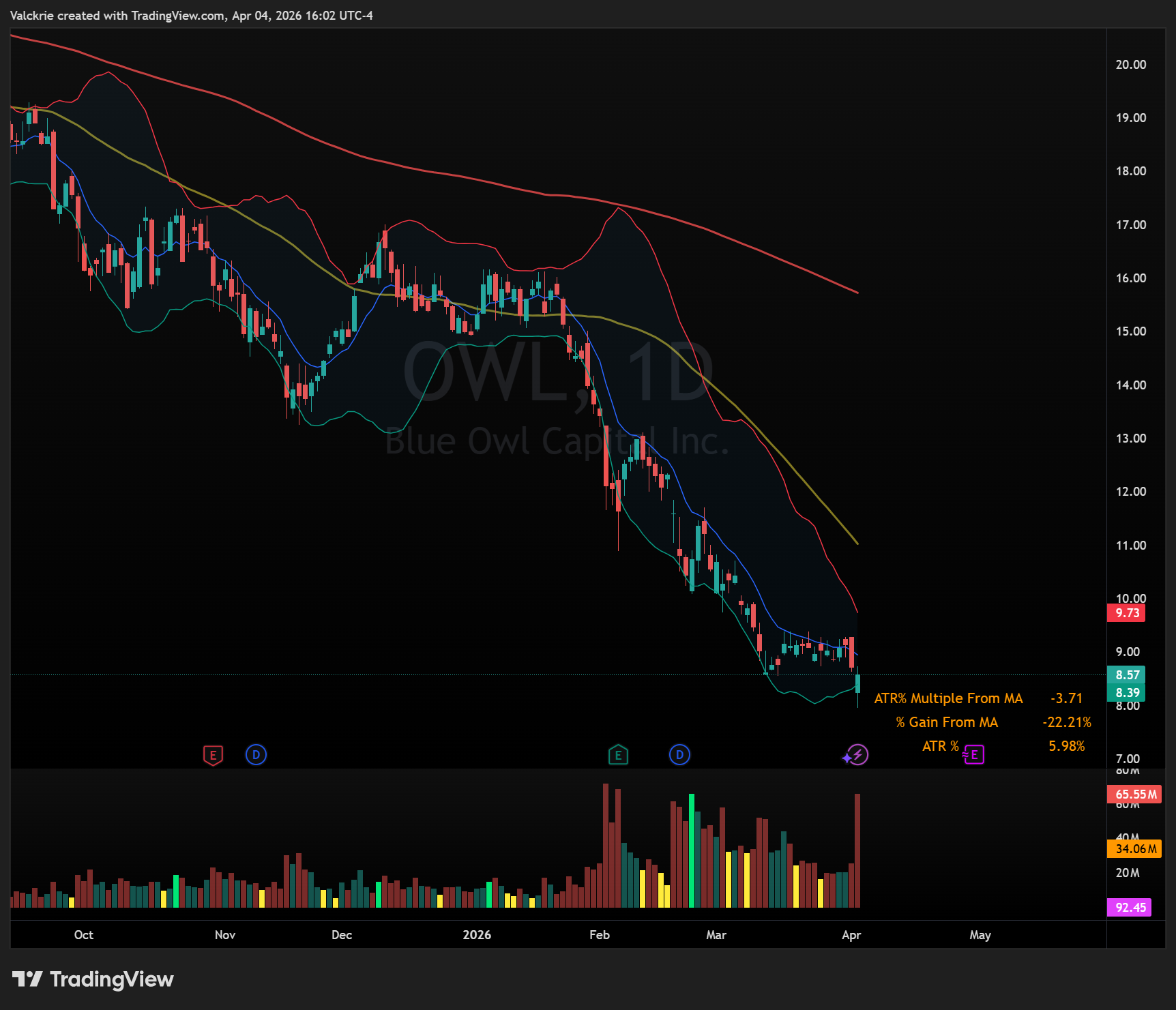Click the 7.00 price axis label
1176x1010 pixels.
(x=1128, y=759)
